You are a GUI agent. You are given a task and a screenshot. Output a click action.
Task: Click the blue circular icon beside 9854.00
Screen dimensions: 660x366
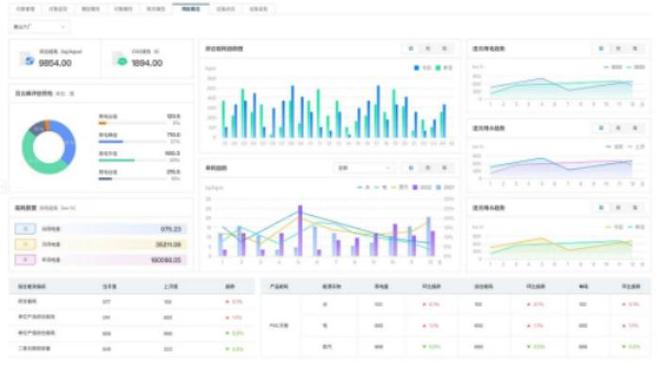click(x=29, y=60)
